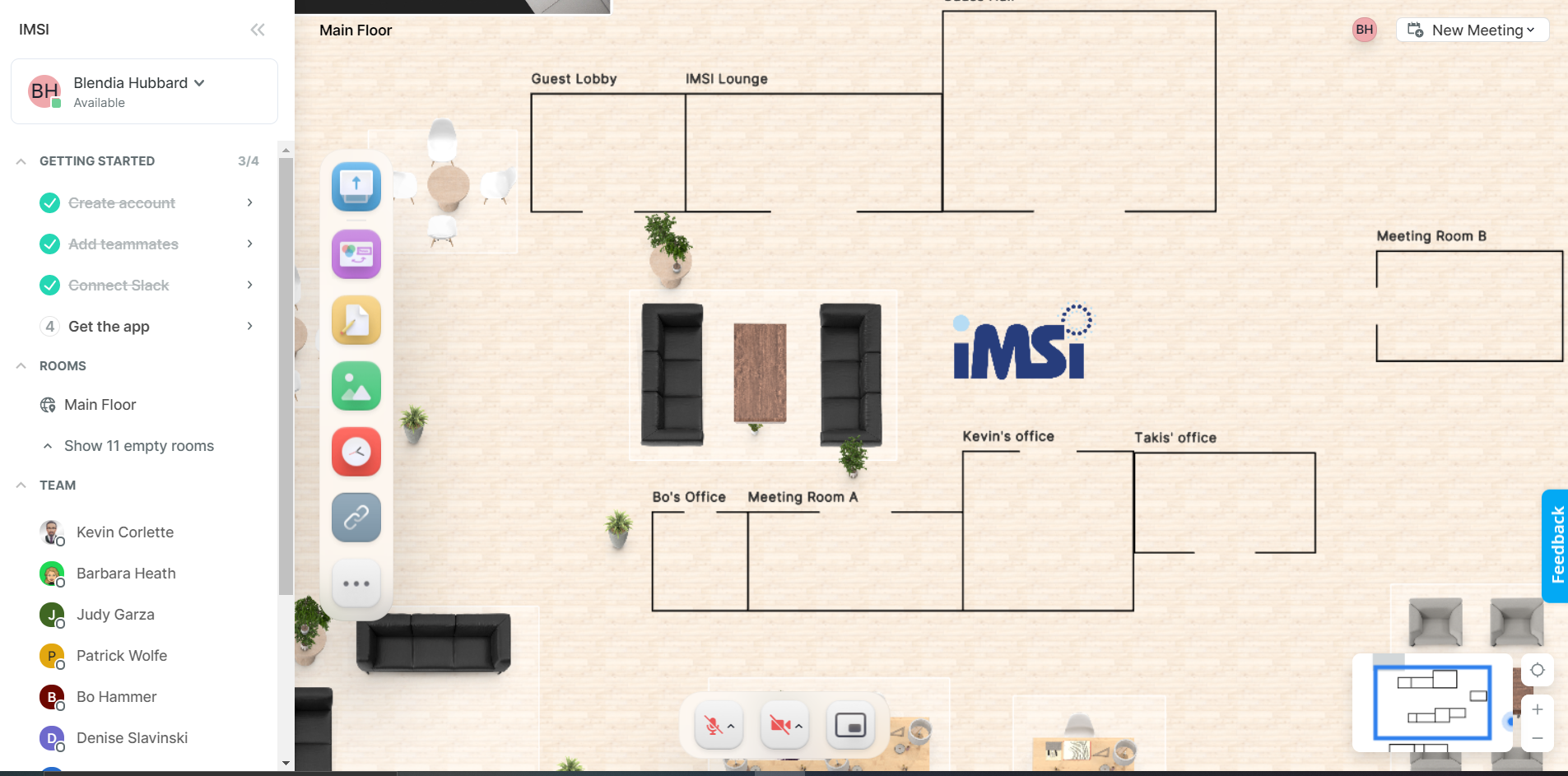This screenshot has height=776, width=1568.
Task: Select teammate Barbara Heath
Action: pyautogui.click(x=126, y=574)
